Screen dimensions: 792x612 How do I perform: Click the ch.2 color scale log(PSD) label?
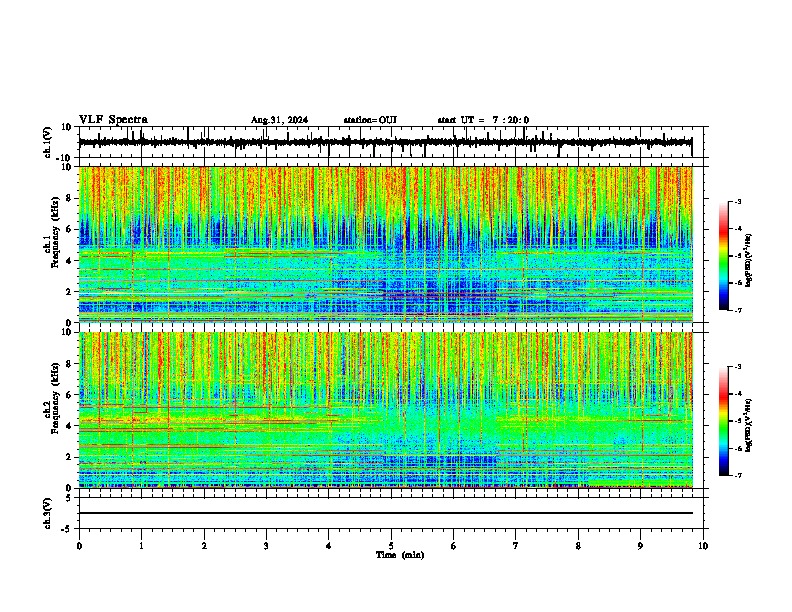(748, 426)
